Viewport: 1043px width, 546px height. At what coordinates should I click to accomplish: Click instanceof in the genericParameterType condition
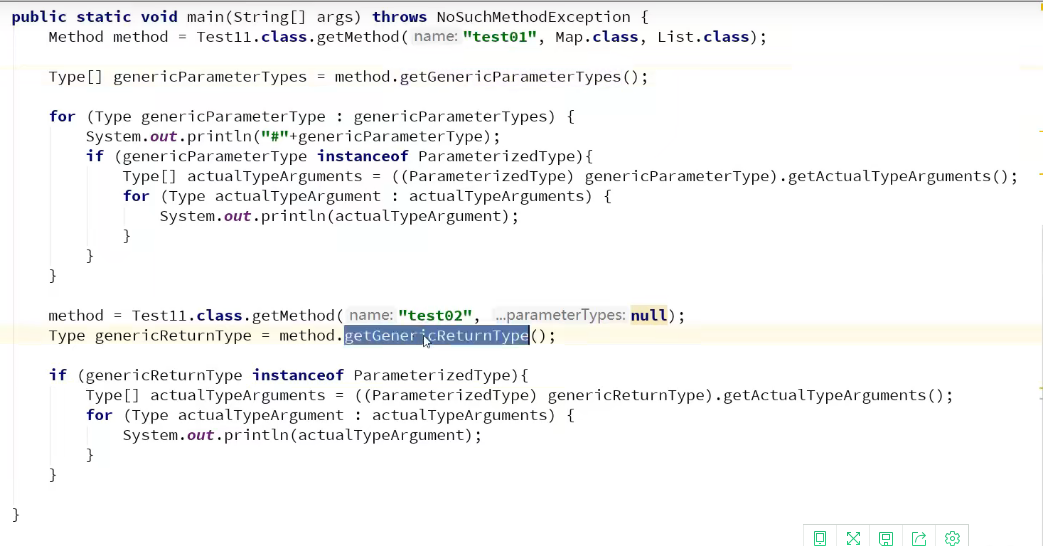pos(363,156)
